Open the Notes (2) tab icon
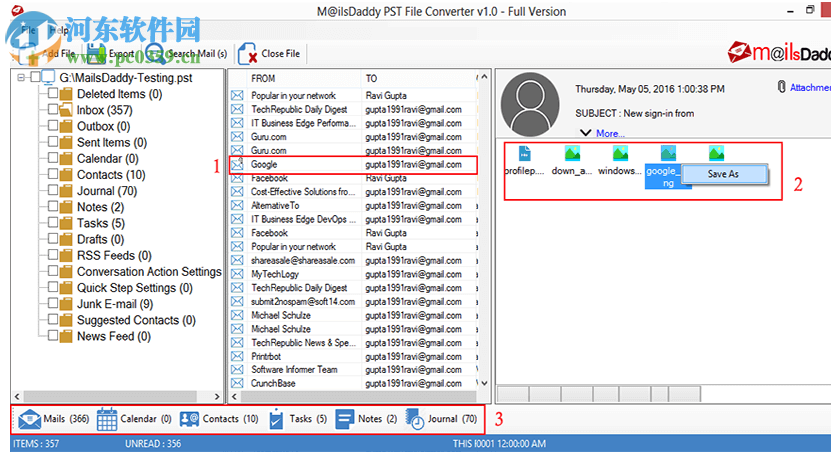 [x=344, y=419]
